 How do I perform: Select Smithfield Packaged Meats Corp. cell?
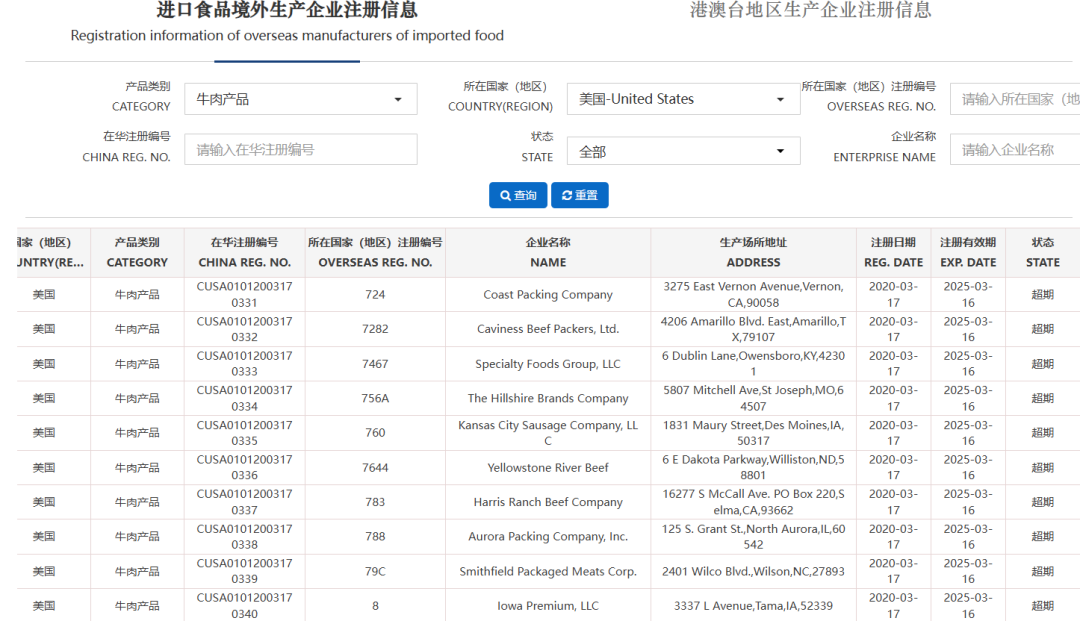coord(548,571)
